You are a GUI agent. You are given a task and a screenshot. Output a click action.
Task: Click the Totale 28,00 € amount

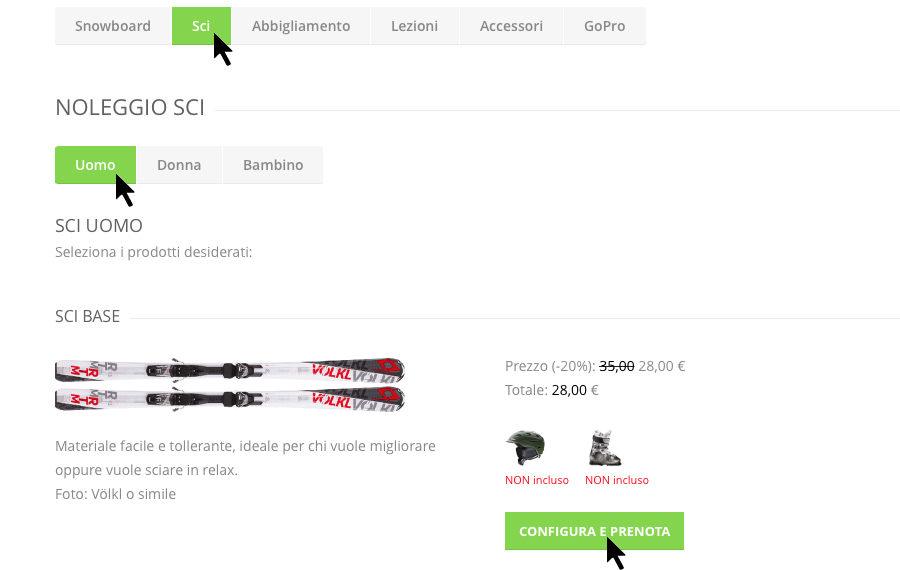coord(575,390)
